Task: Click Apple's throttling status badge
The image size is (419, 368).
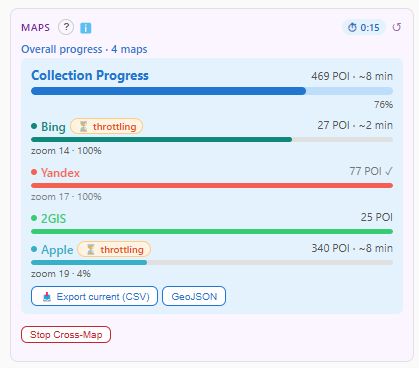Action: tap(114, 249)
